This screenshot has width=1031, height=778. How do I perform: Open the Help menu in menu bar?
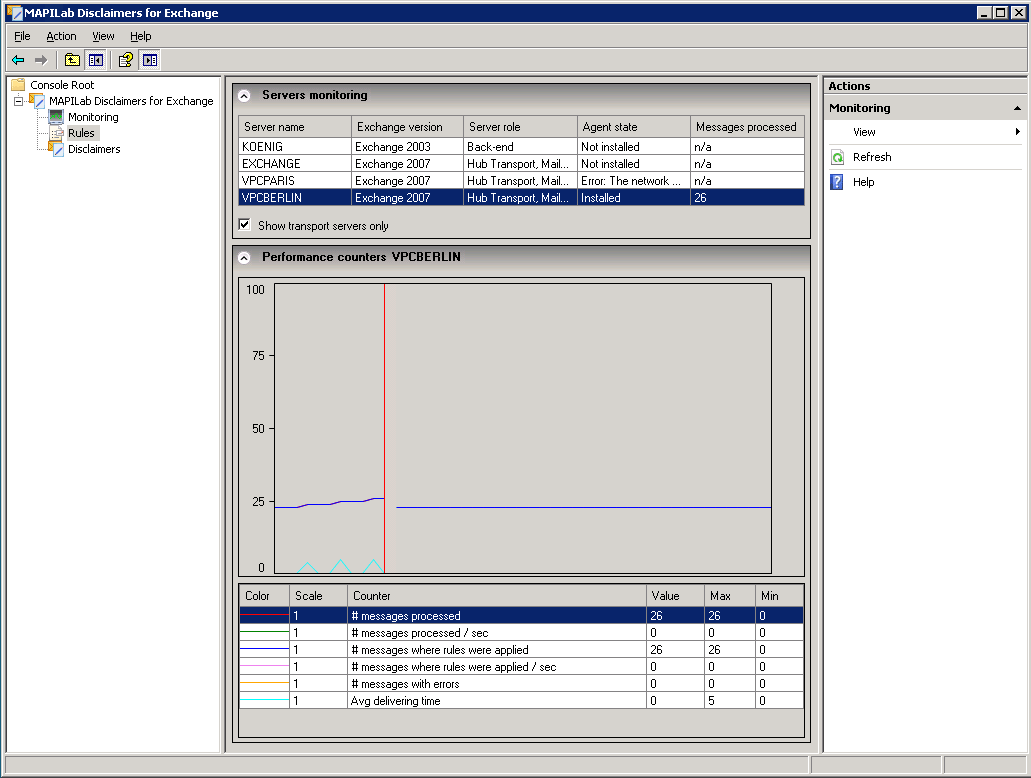141,36
